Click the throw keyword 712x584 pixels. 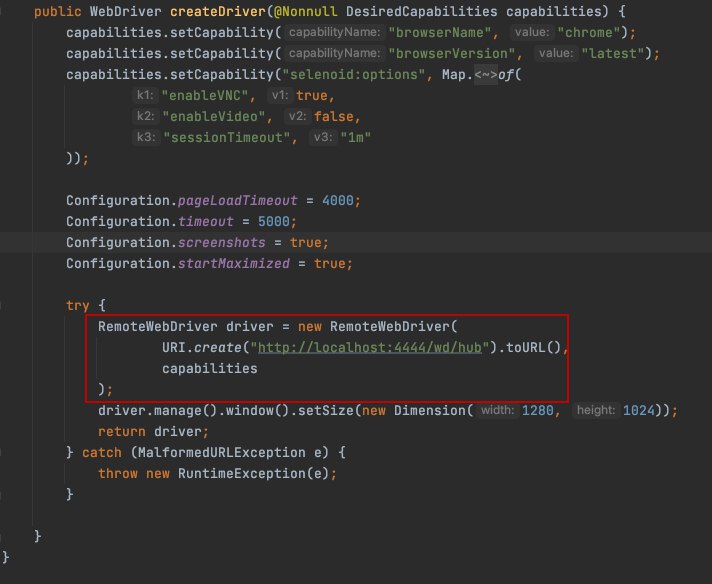[118, 474]
